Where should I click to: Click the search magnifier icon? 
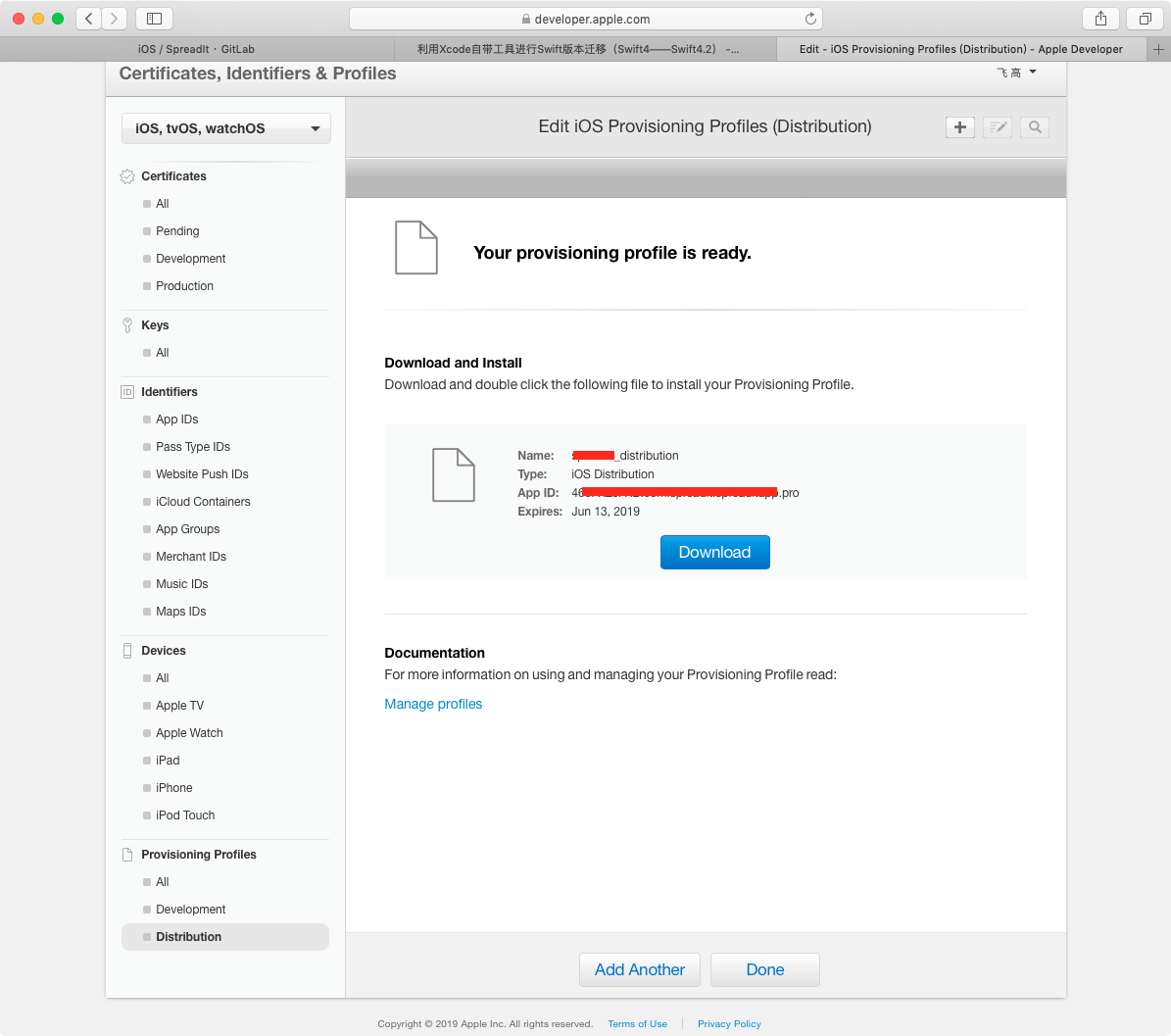(1034, 127)
